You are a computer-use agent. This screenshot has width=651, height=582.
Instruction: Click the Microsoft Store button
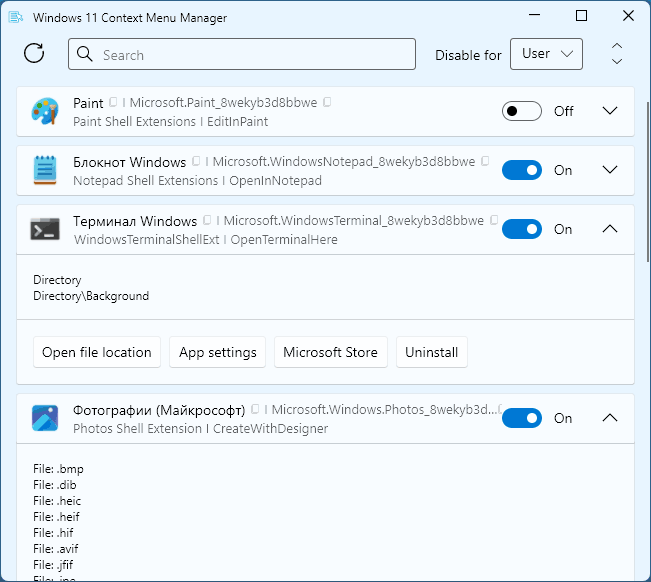coord(330,352)
